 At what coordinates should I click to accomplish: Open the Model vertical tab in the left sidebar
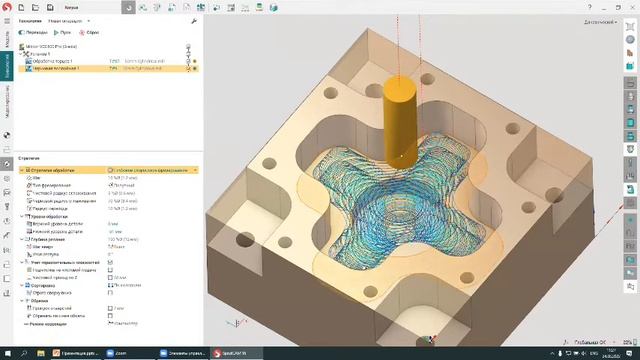pyautogui.click(x=7, y=39)
